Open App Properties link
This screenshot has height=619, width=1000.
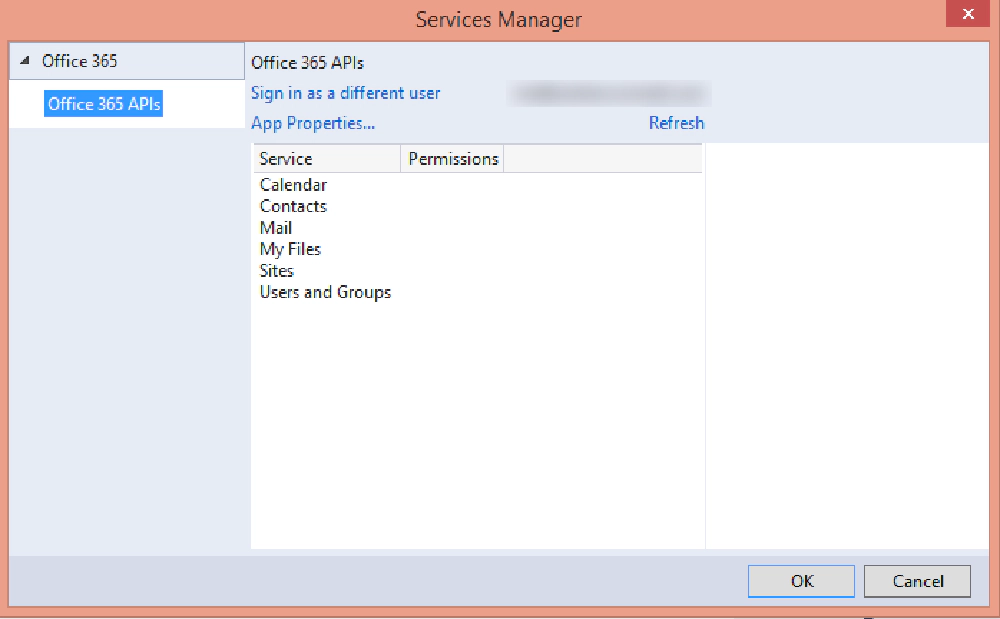tap(312, 123)
